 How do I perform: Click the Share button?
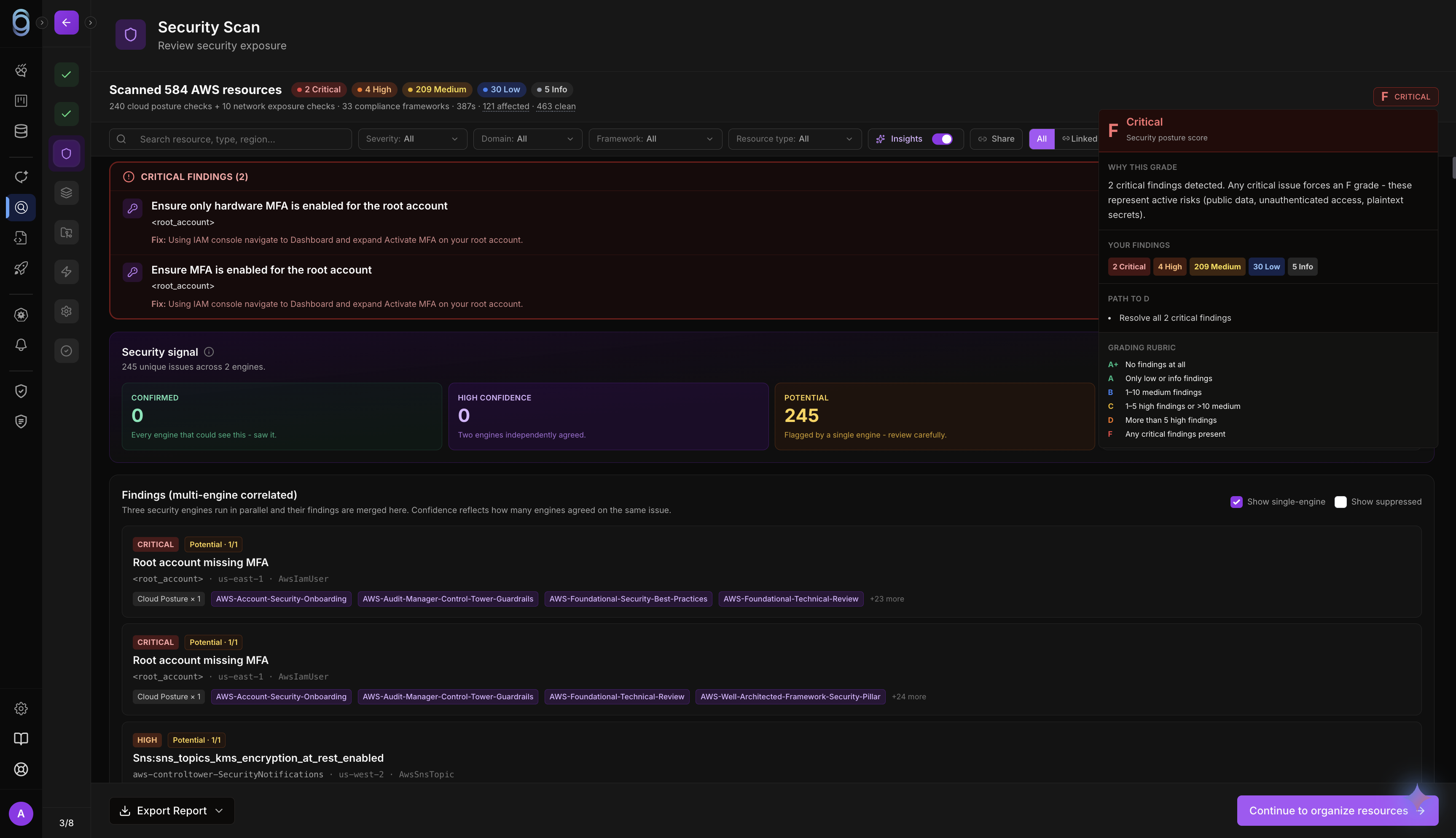pyautogui.click(x=996, y=139)
